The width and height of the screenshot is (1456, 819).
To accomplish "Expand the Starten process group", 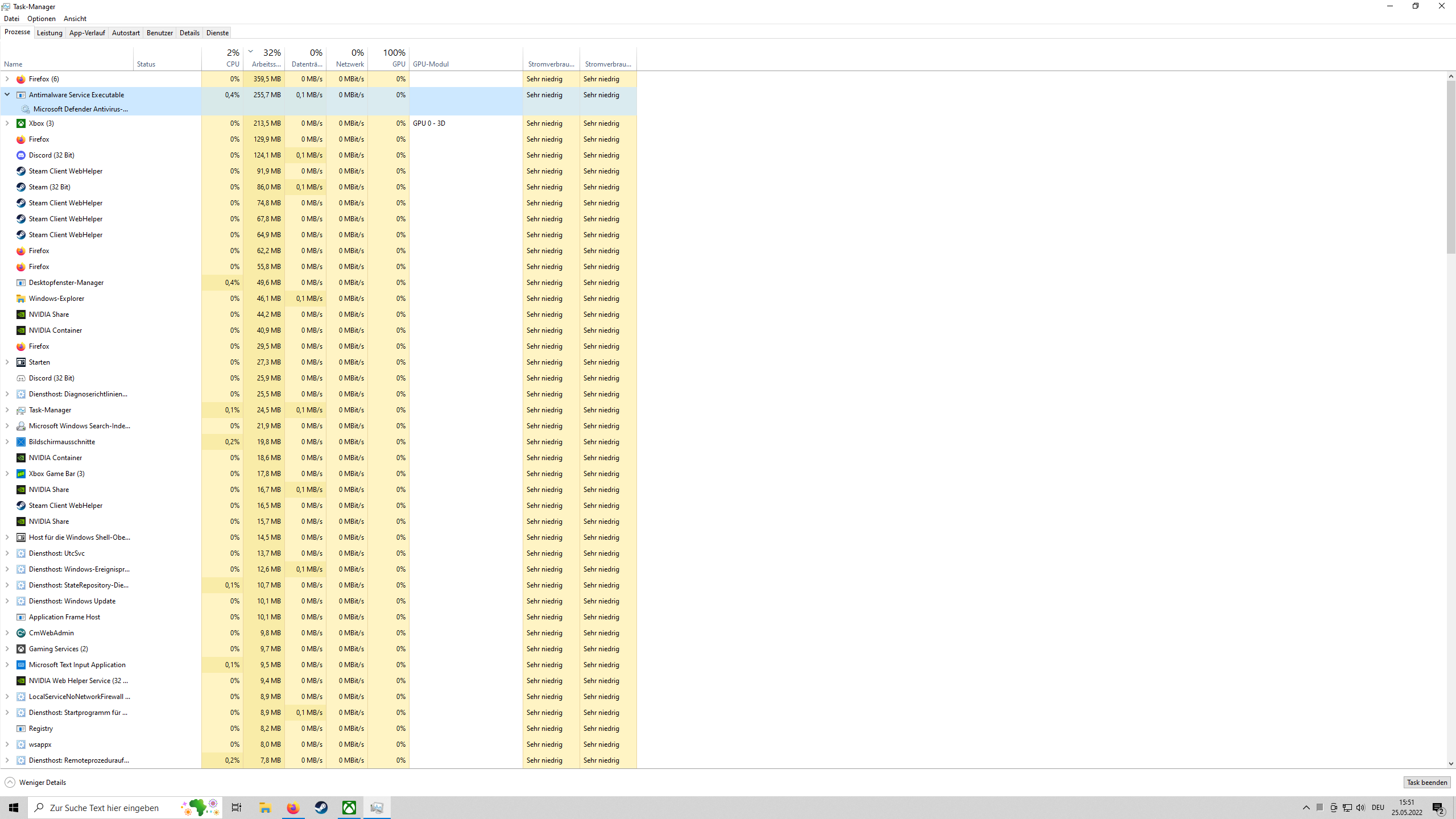I will click(x=7, y=362).
